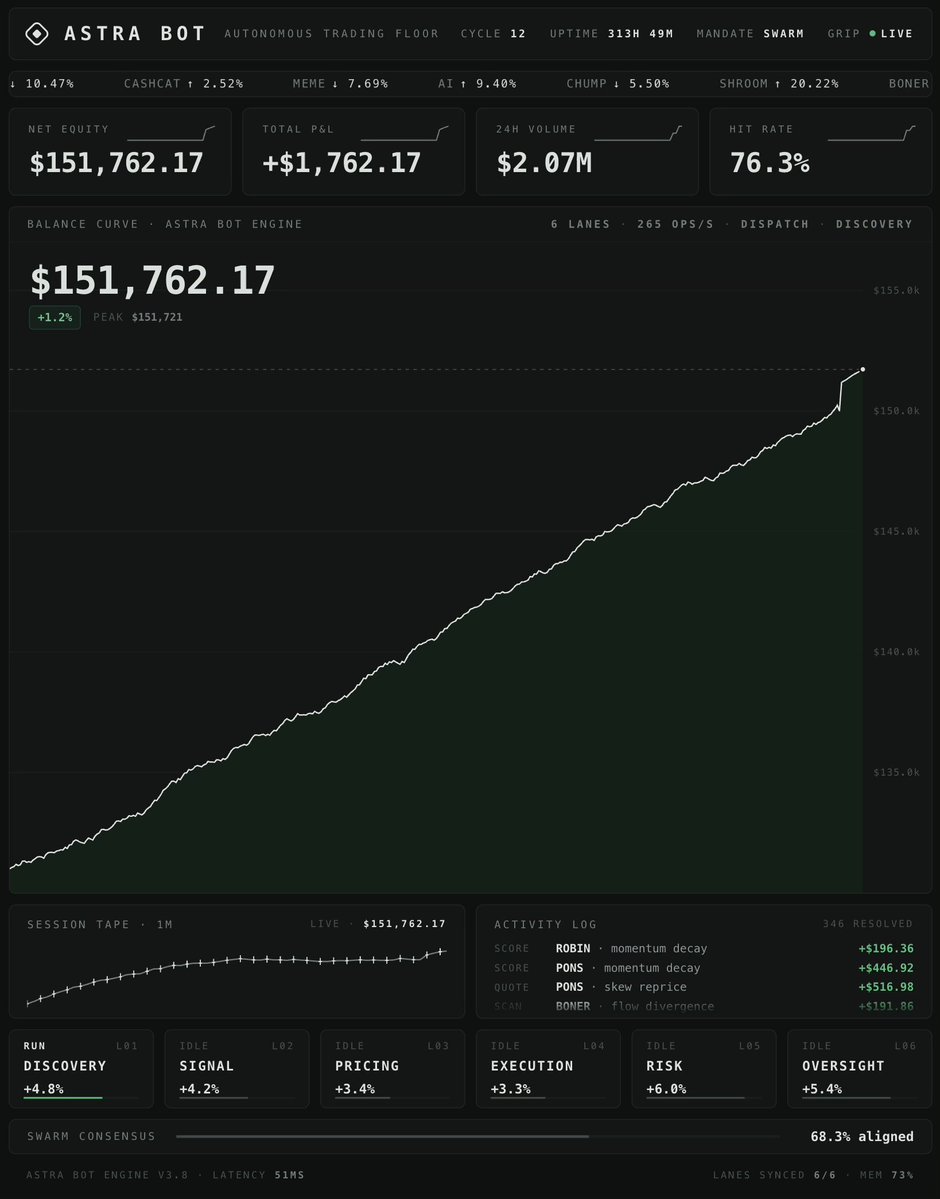The width and height of the screenshot is (940, 1199).
Task: Click the UPTIME 313H 49M readout
Action: coord(612,34)
